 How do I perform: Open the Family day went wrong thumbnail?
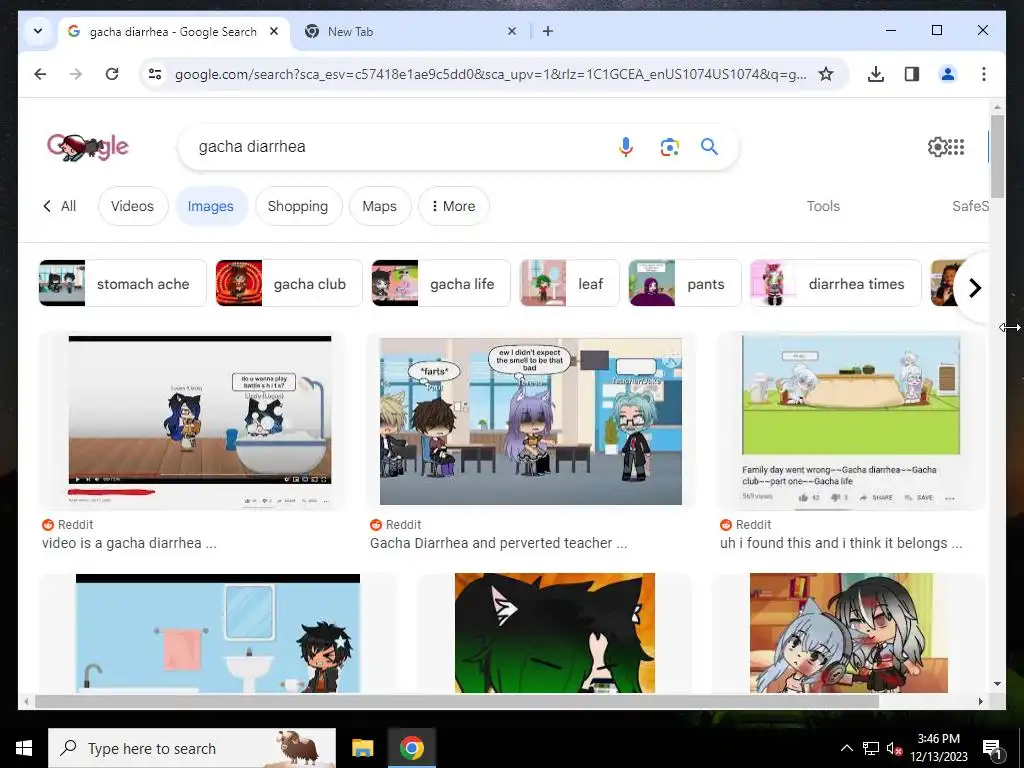pos(851,421)
